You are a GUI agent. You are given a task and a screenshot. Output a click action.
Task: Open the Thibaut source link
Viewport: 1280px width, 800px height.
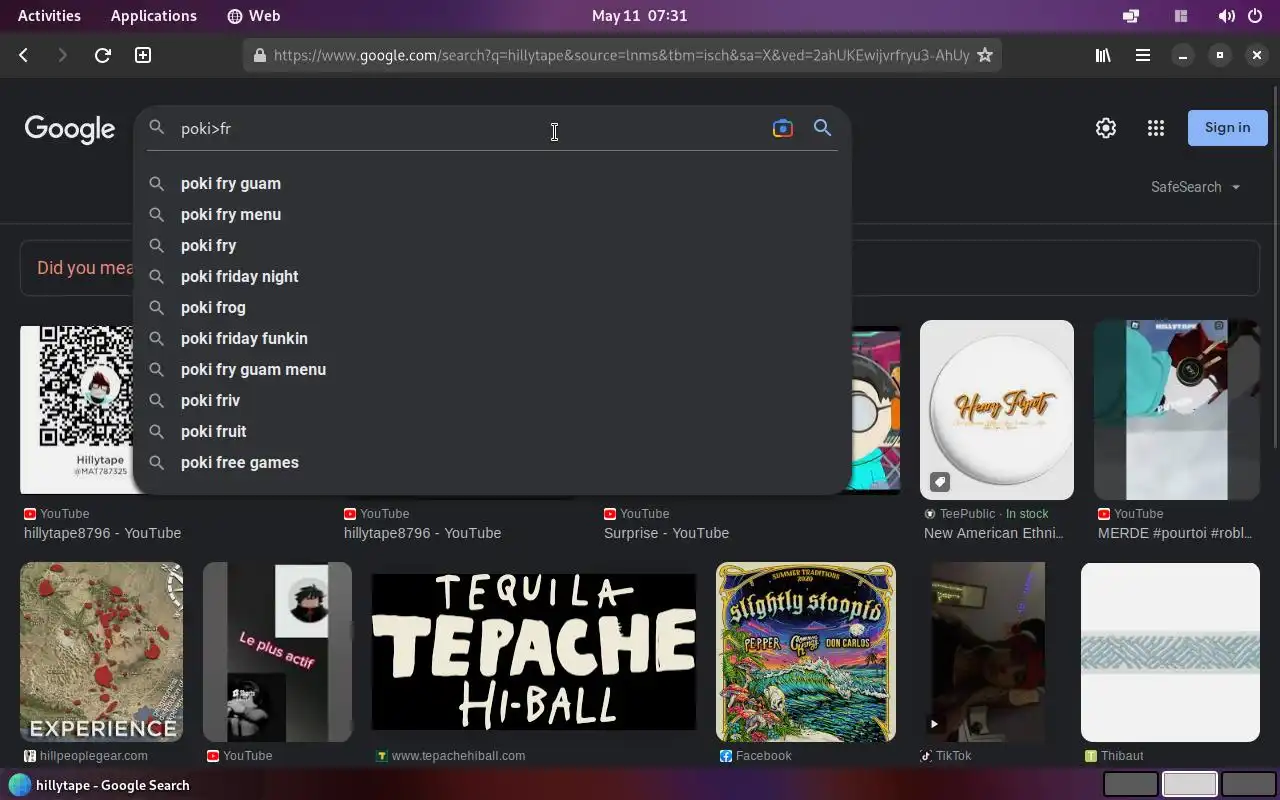coord(1114,756)
